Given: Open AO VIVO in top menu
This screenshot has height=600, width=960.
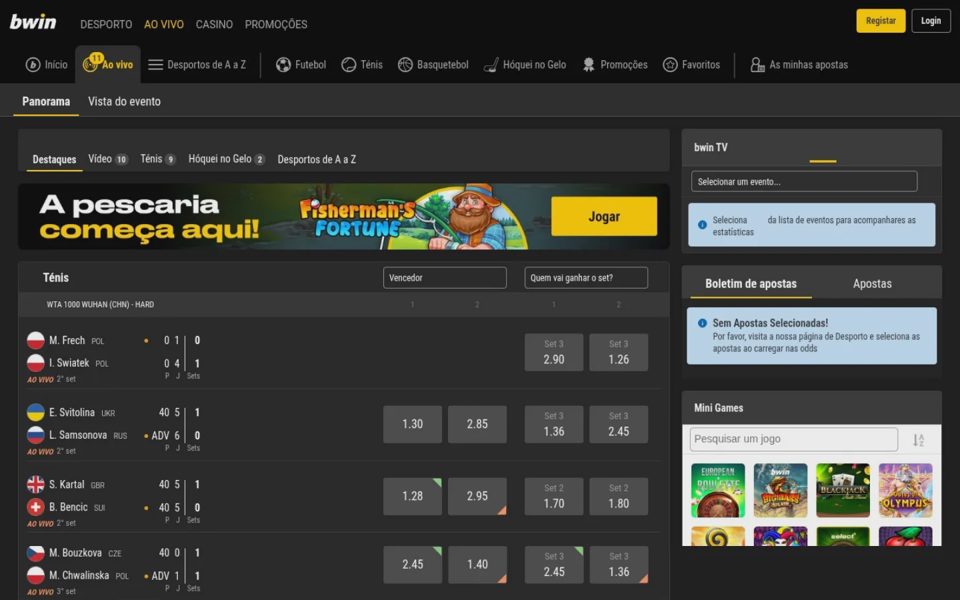Looking at the screenshot, I should coord(163,24).
